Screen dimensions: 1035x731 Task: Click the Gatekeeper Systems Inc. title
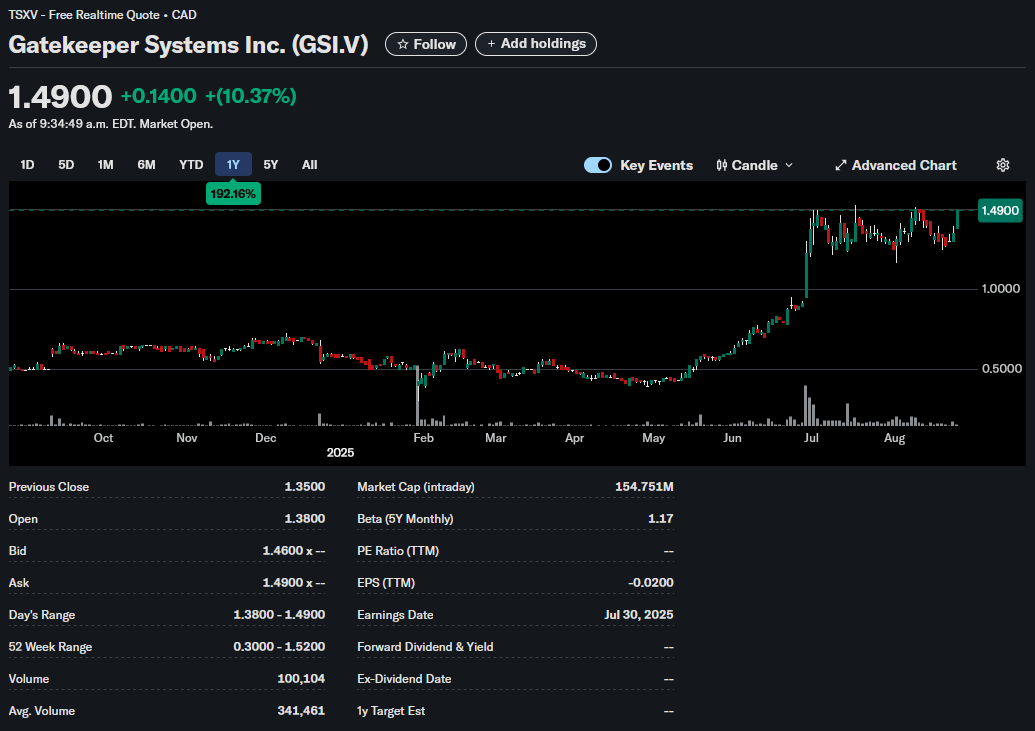tap(188, 45)
